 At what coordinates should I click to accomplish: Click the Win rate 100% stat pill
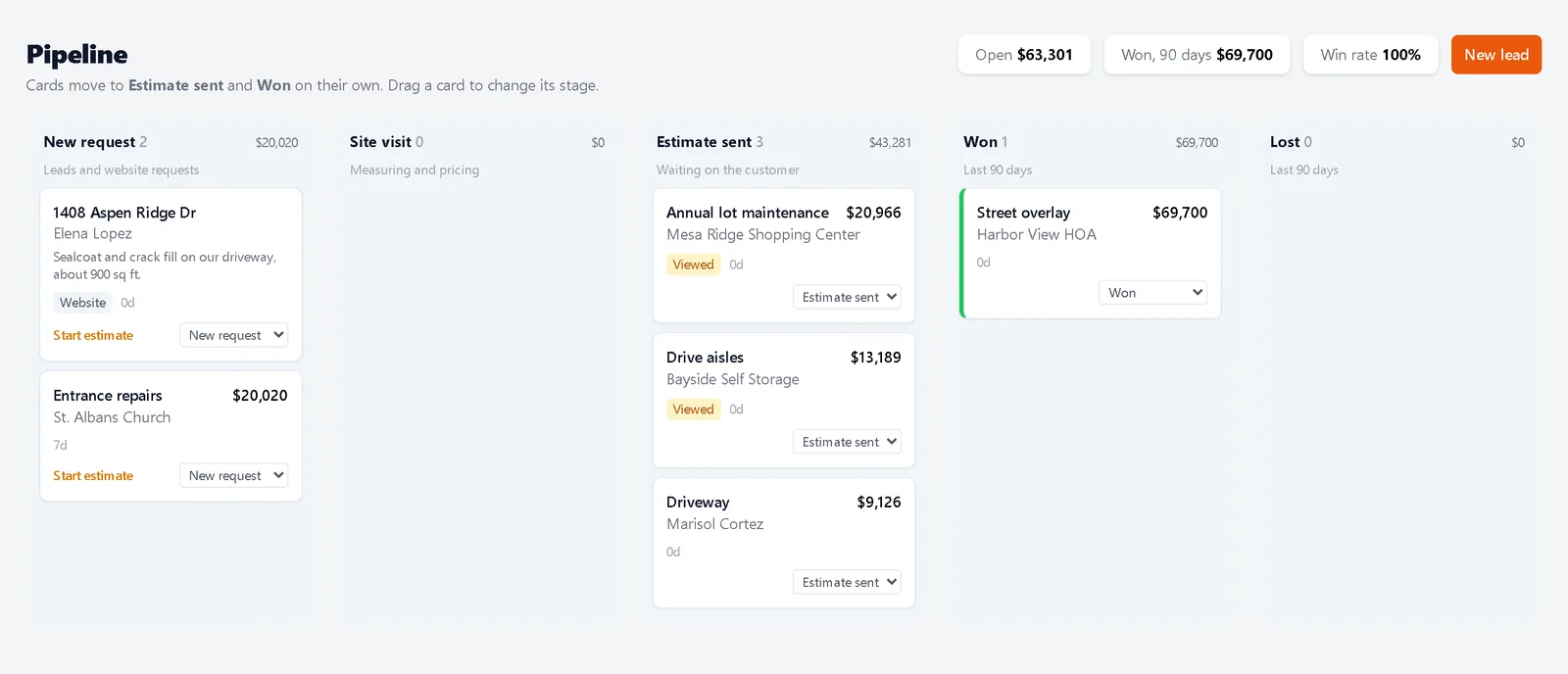(x=1370, y=55)
